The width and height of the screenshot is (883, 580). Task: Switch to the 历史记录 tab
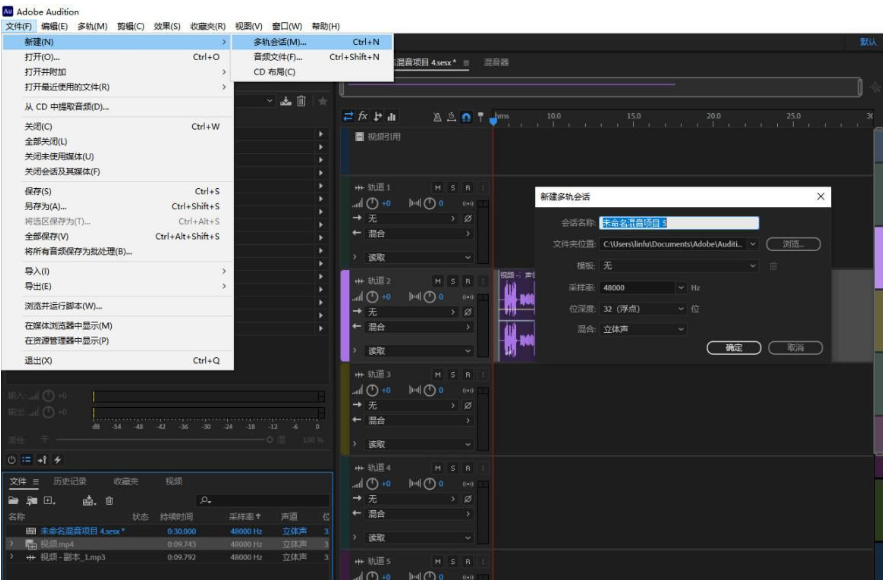tap(70, 481)
